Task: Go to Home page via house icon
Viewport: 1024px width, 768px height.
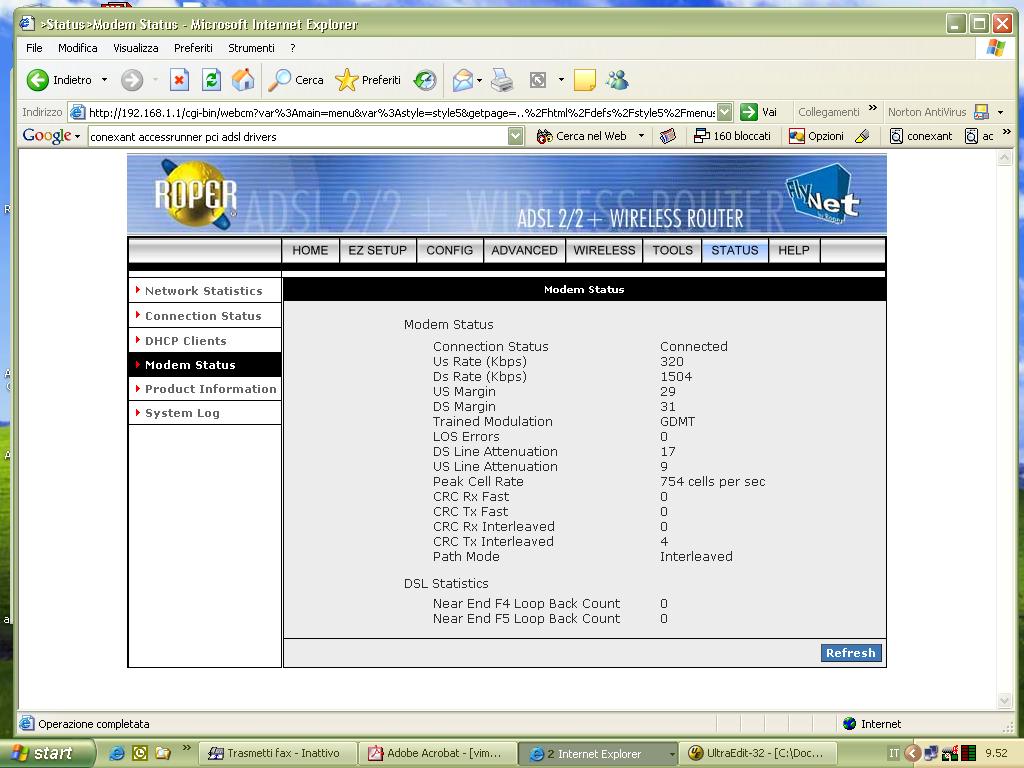Action: click(243, 80)
